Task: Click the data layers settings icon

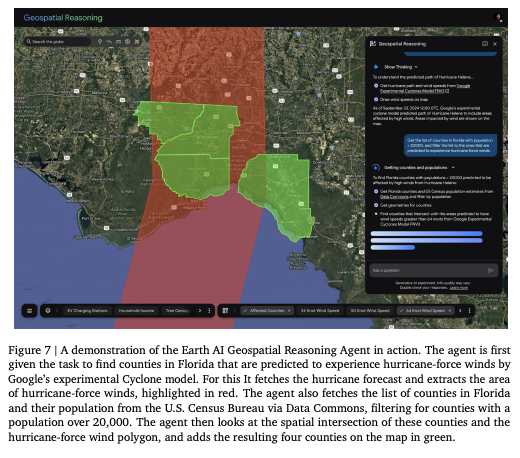Action: click(48, 311)
